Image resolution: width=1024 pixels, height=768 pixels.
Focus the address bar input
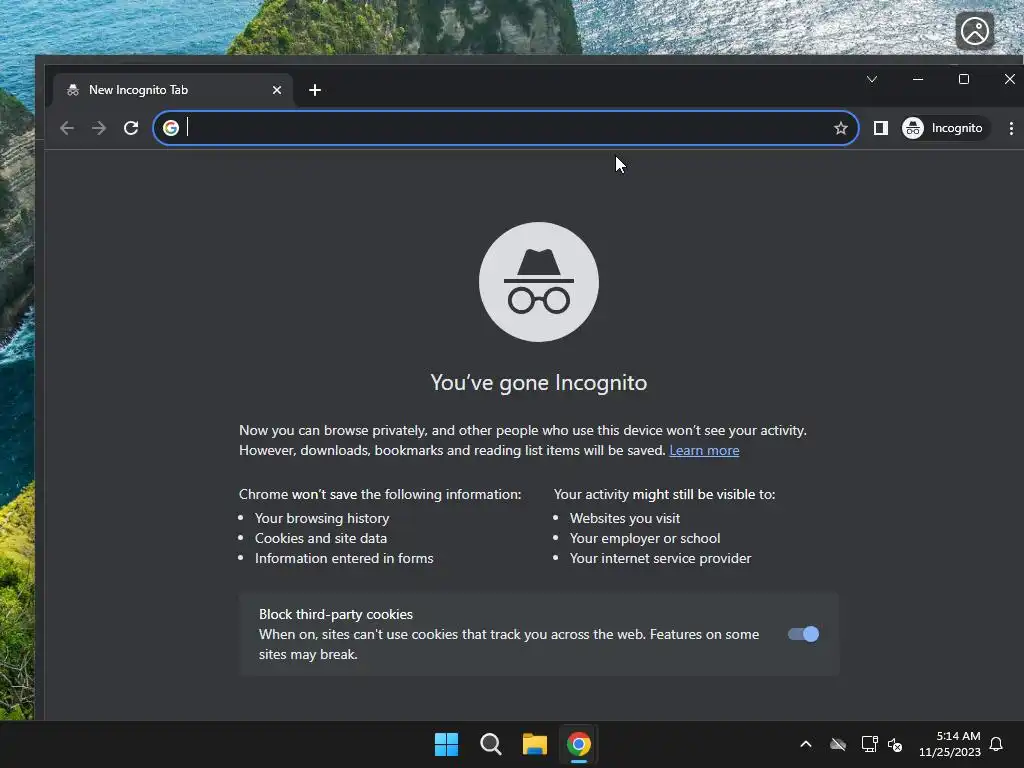(x=506, y=128)
